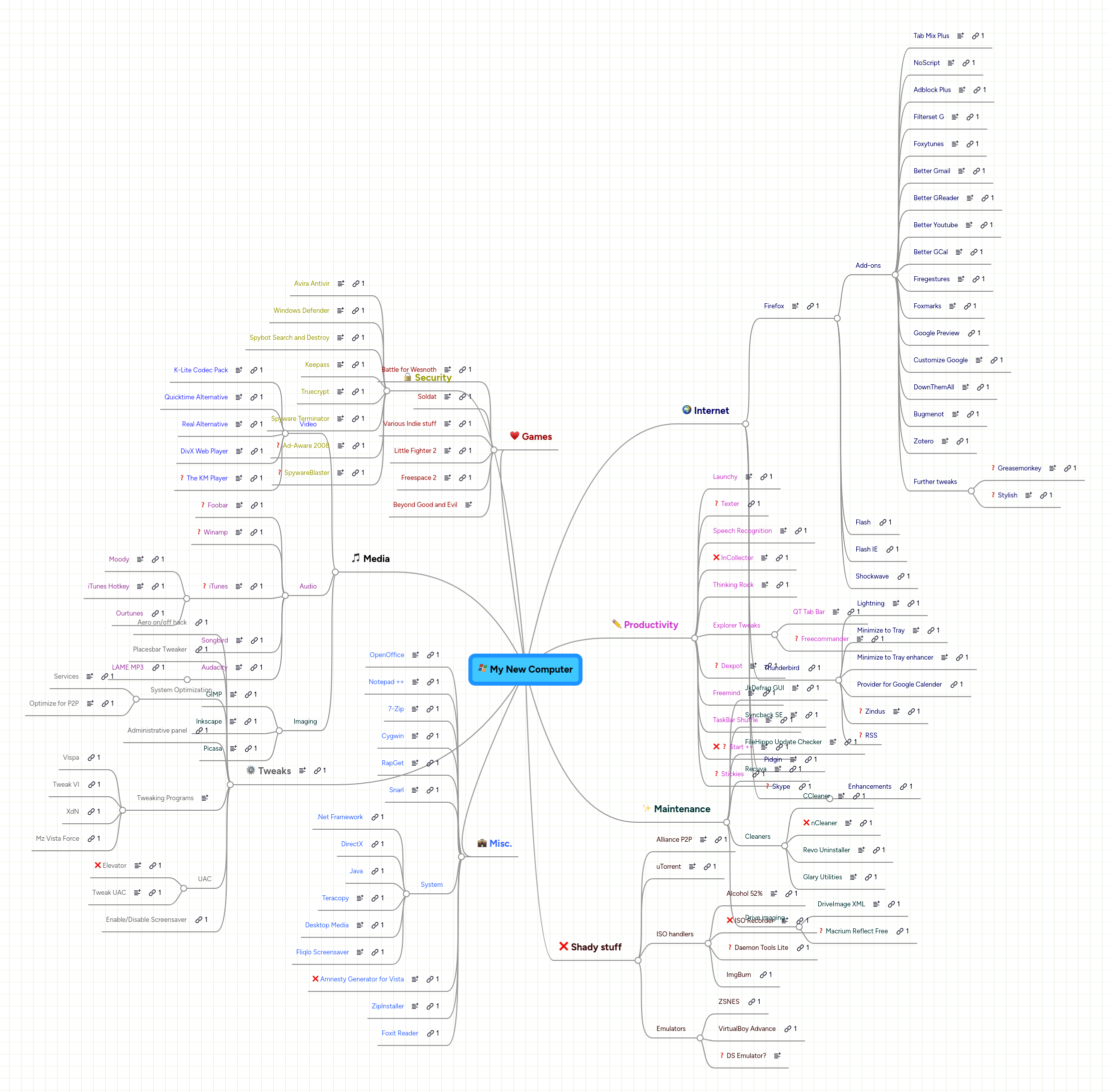Collapse the Emulators branch
This screenshot has height=1092, width=1110.
(x=701, y=1037)
